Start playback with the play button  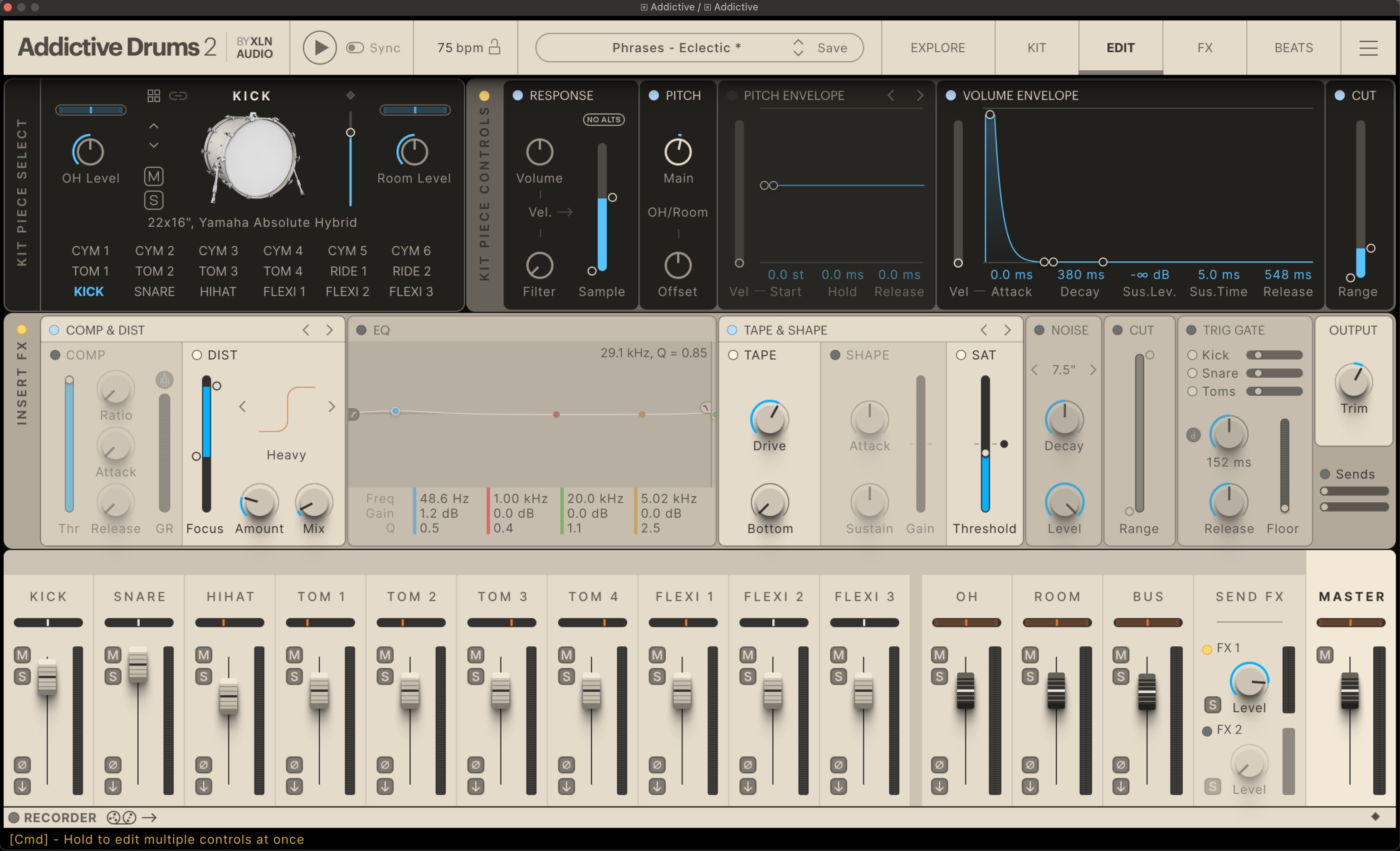pos(319,48)
